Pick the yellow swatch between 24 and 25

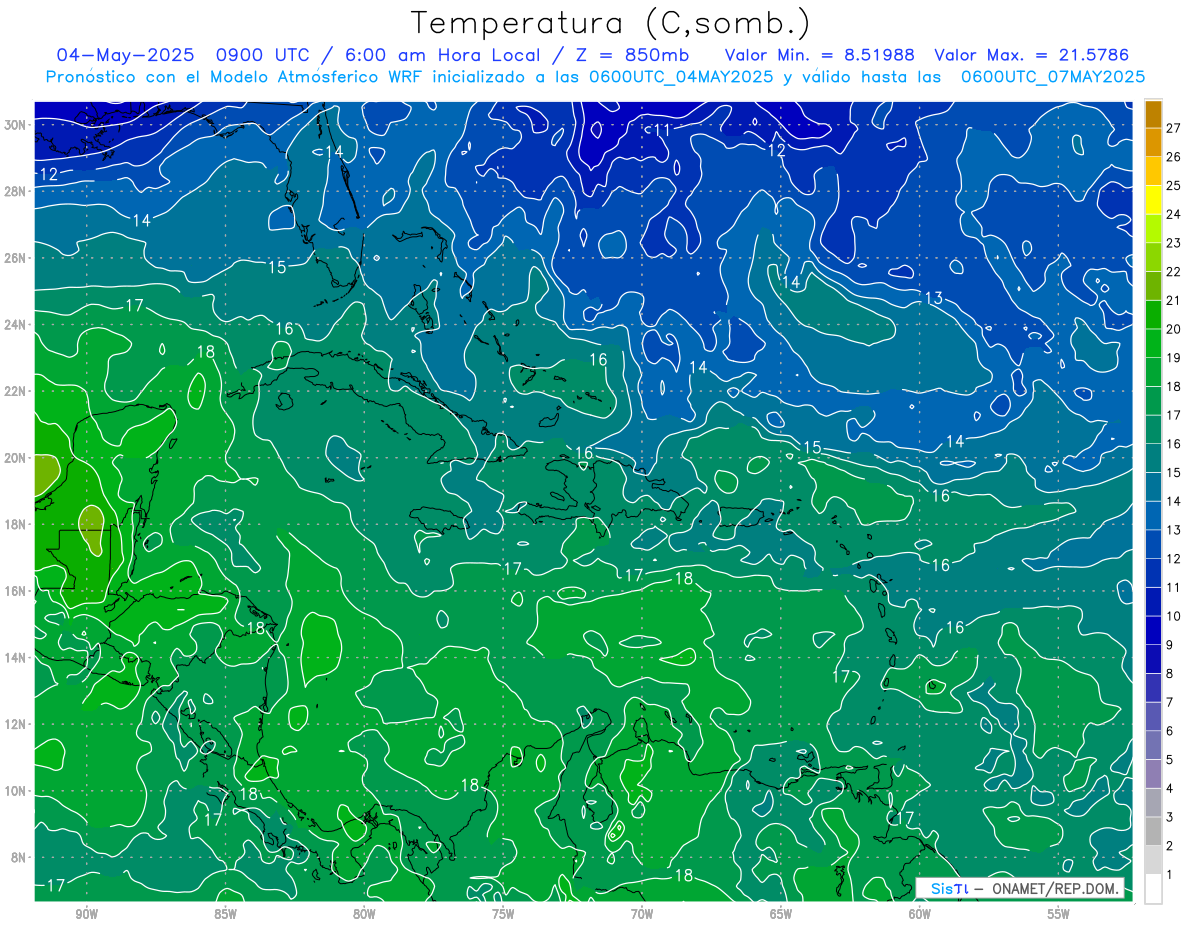pos(1153,200)
